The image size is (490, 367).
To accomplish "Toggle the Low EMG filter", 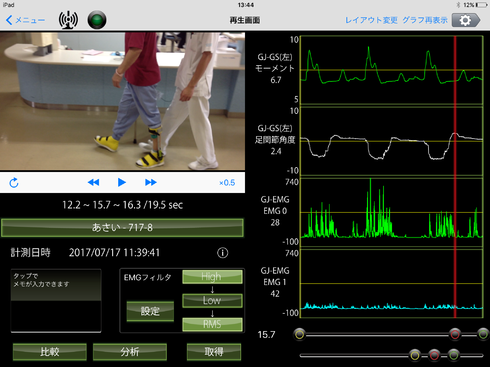I will click(x=212, y=300).
